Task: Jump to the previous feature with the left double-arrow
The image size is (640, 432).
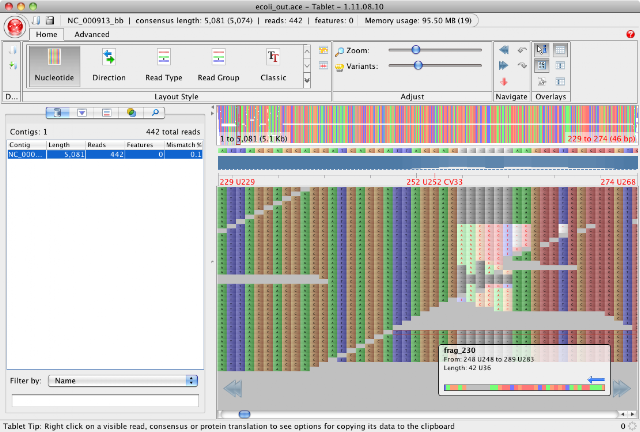Action: [x=504, y=50]
